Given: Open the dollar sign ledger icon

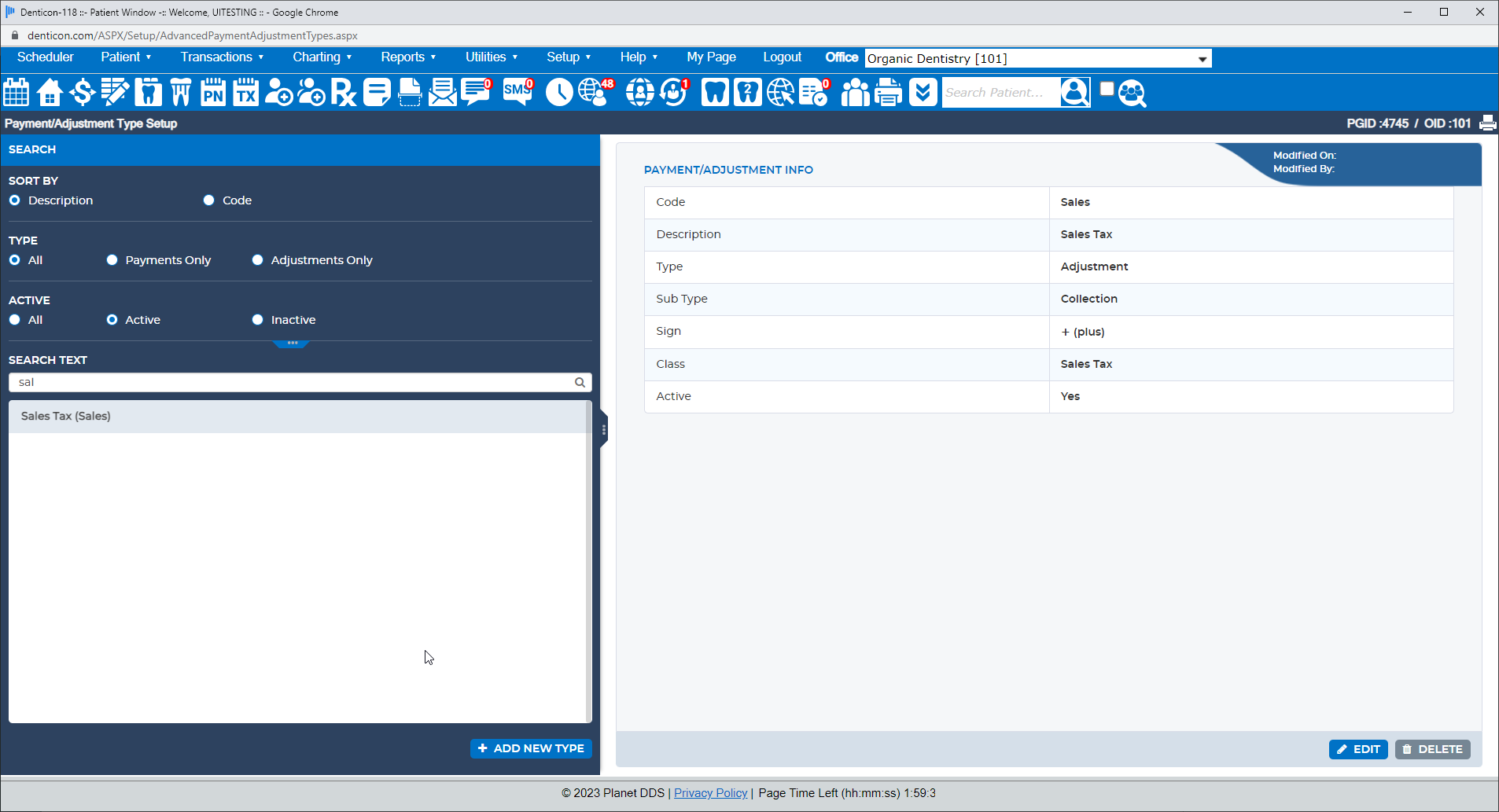Looking at the screenshot, I should click(x=82, y=92).
